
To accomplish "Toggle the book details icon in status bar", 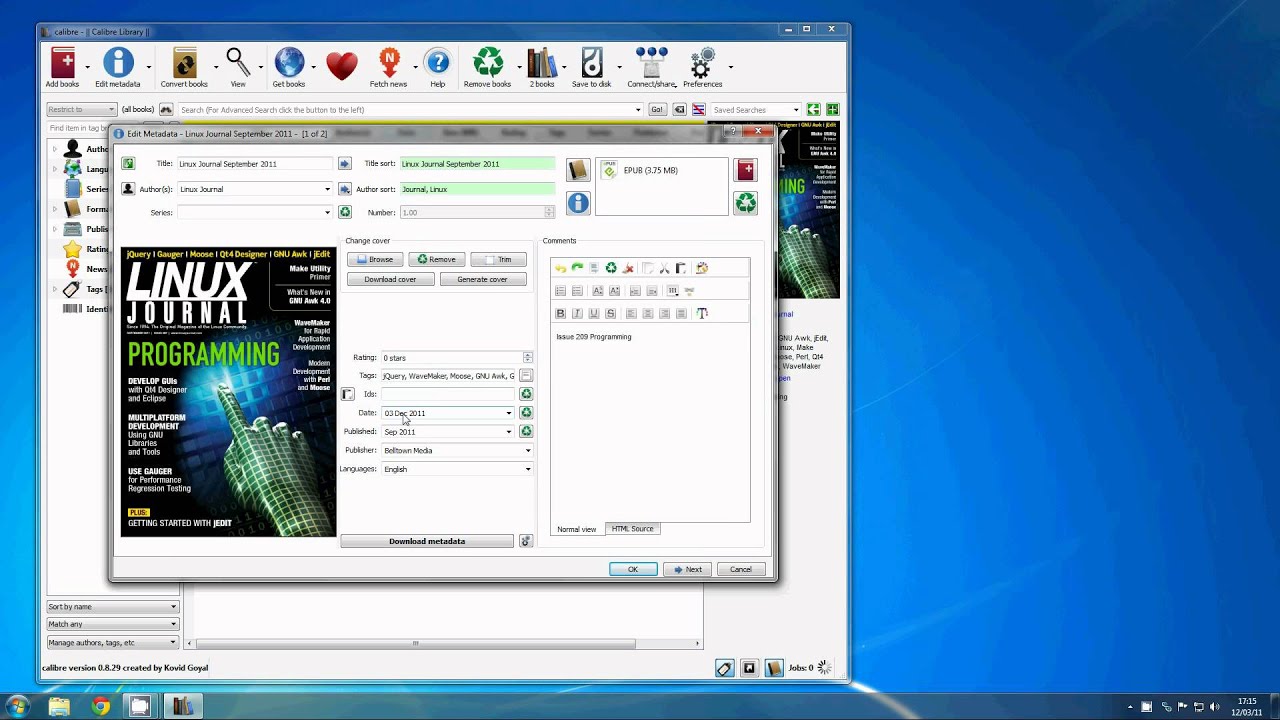I will pos(773,668).
